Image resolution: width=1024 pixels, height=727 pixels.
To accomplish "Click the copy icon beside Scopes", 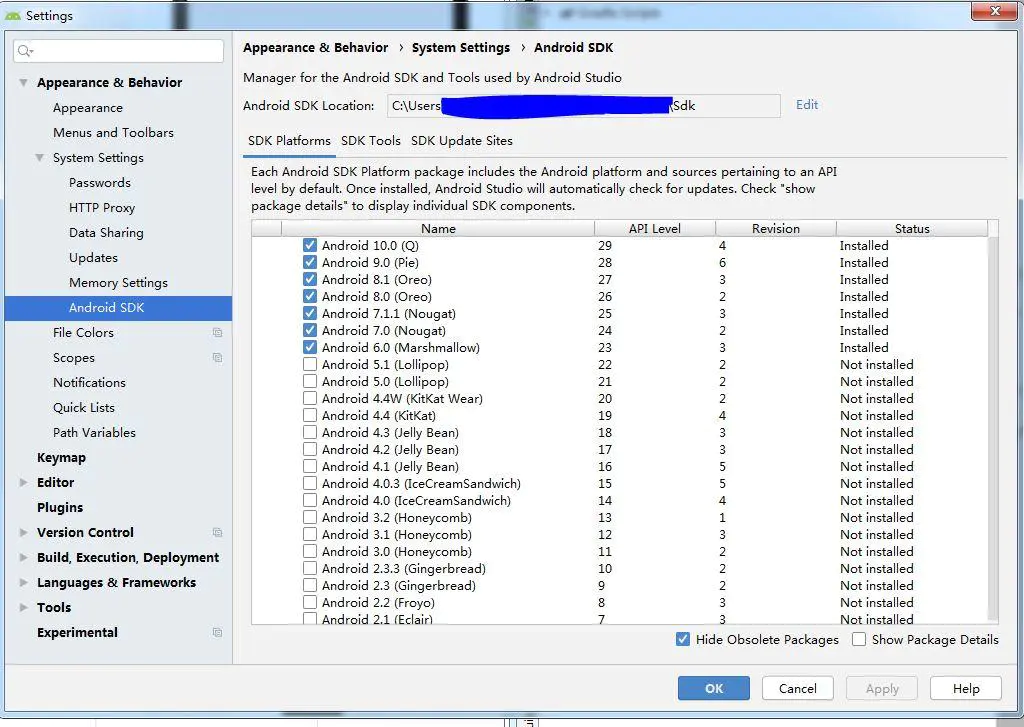I will tap(217, 357).
